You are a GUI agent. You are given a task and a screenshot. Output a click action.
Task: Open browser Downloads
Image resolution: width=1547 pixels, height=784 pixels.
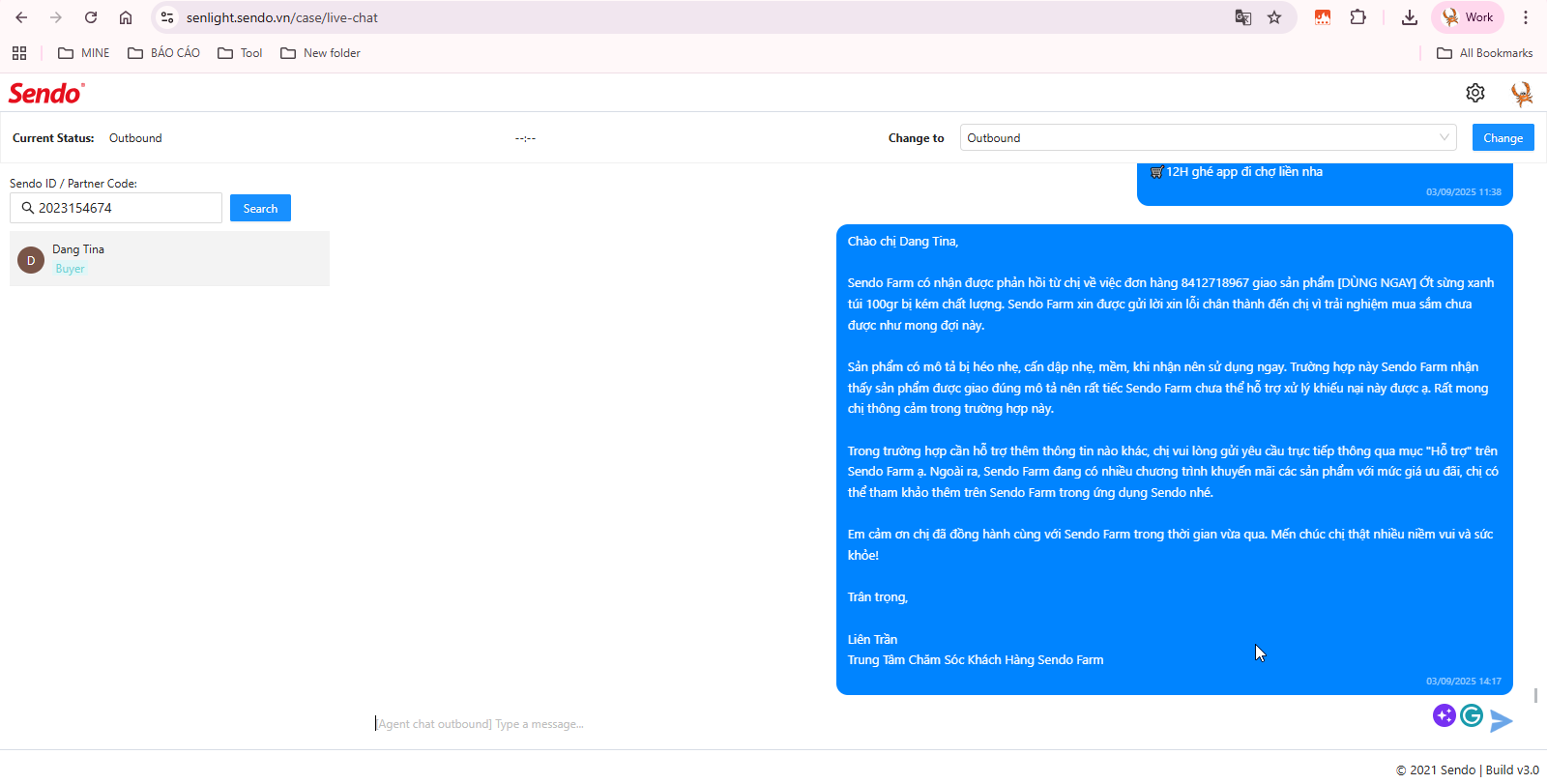pyautogui.click(x=1410, y=17)
